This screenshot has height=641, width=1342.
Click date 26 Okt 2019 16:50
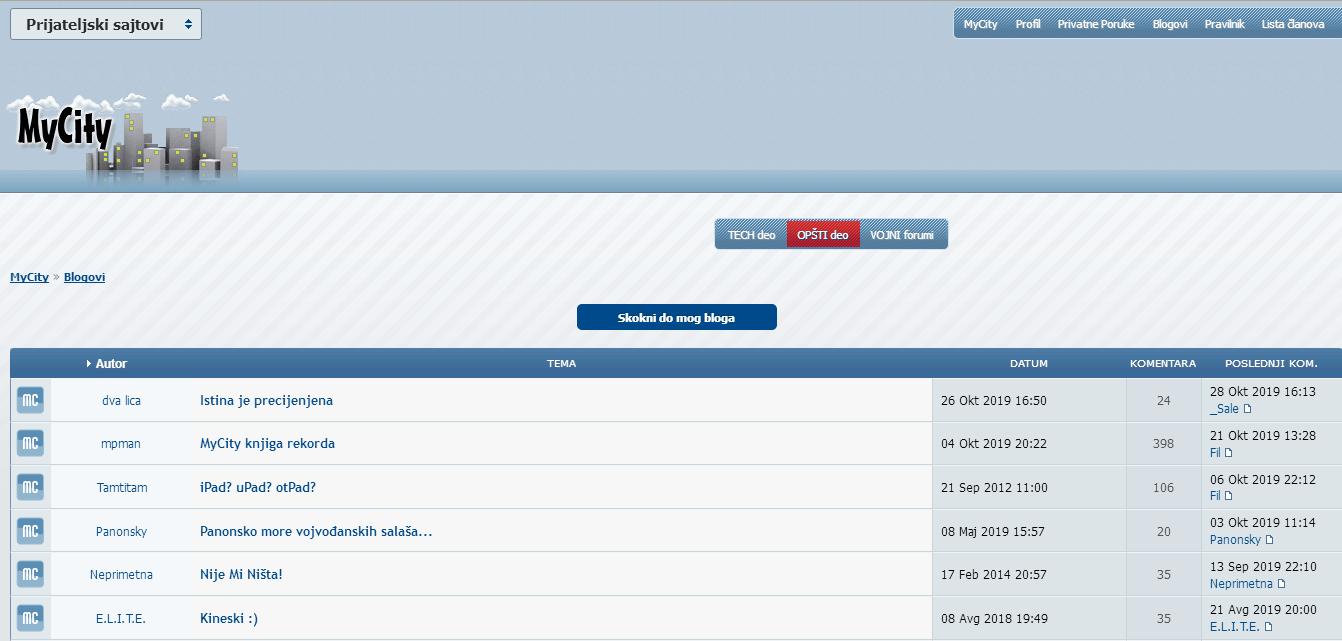[993, 400]
